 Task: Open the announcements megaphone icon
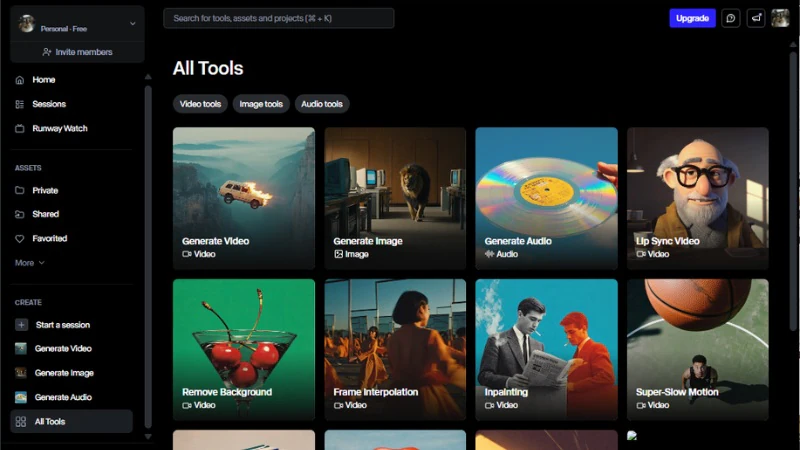756,18
